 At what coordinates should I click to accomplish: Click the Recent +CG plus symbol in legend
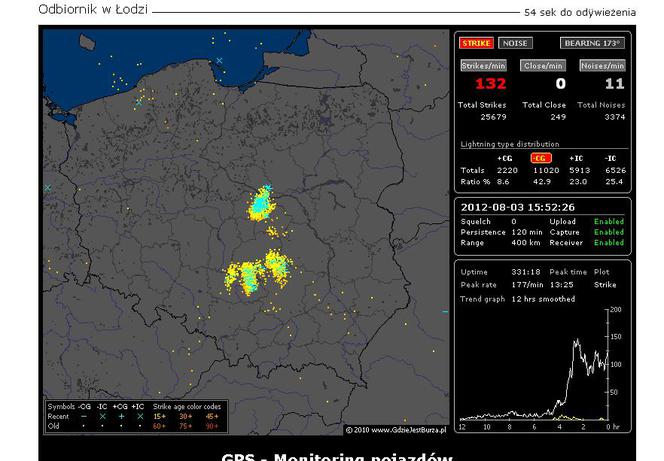(x=122, y=417)
